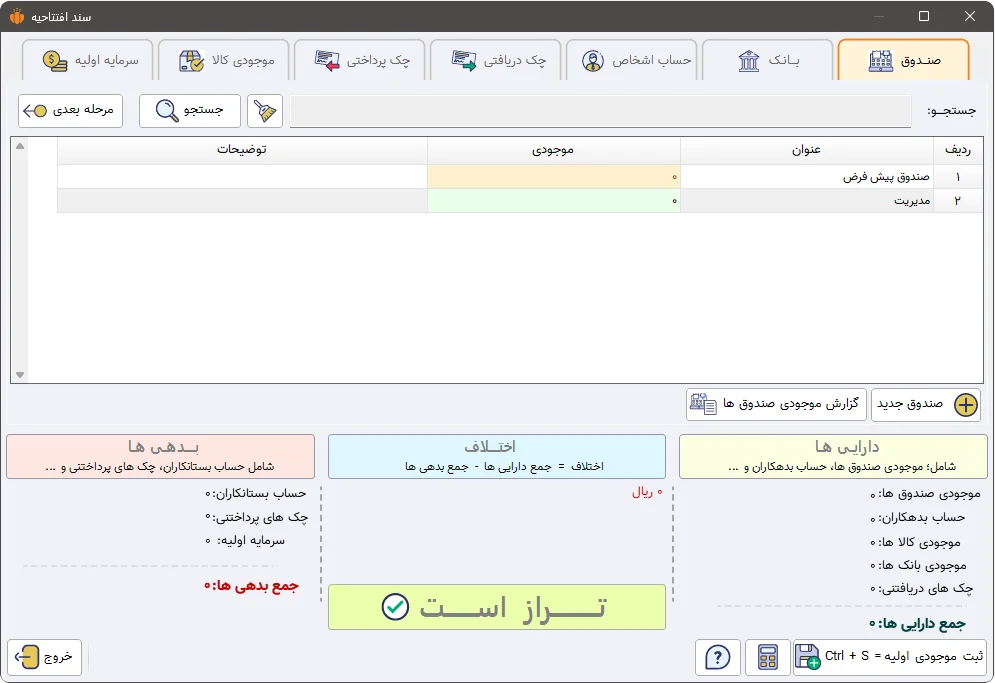Switch to the بانک tab
The height and width of the screenshot is (683, 995).
click(x=768, y=60)
